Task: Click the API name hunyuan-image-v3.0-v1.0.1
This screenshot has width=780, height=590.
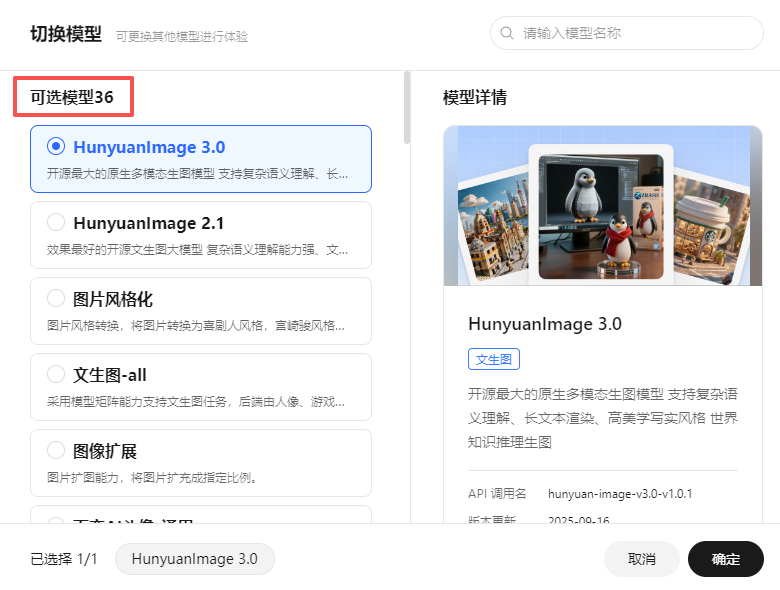Action: 620,493
